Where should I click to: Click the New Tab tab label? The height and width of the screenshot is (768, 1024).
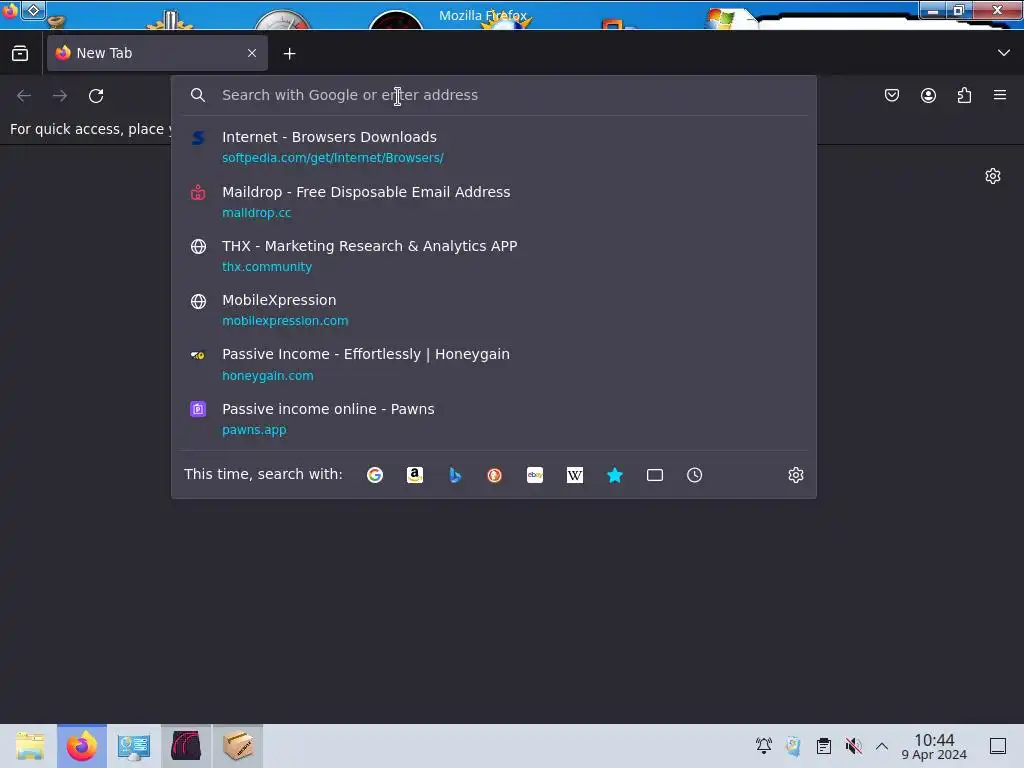(x=104, y=53)
